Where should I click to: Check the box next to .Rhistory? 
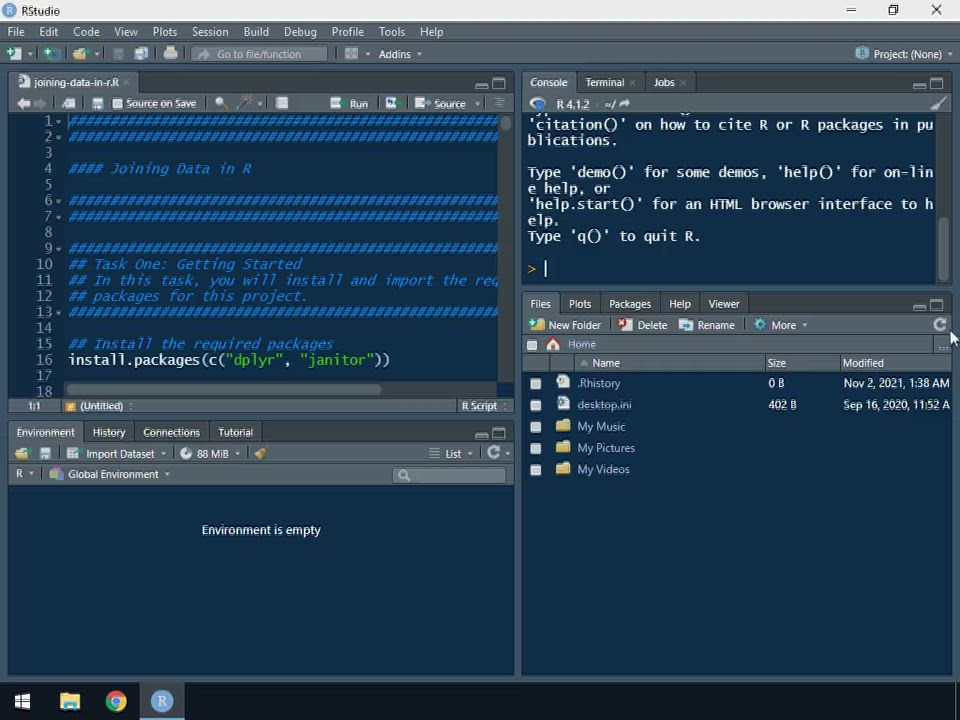(x=535, y=383)
